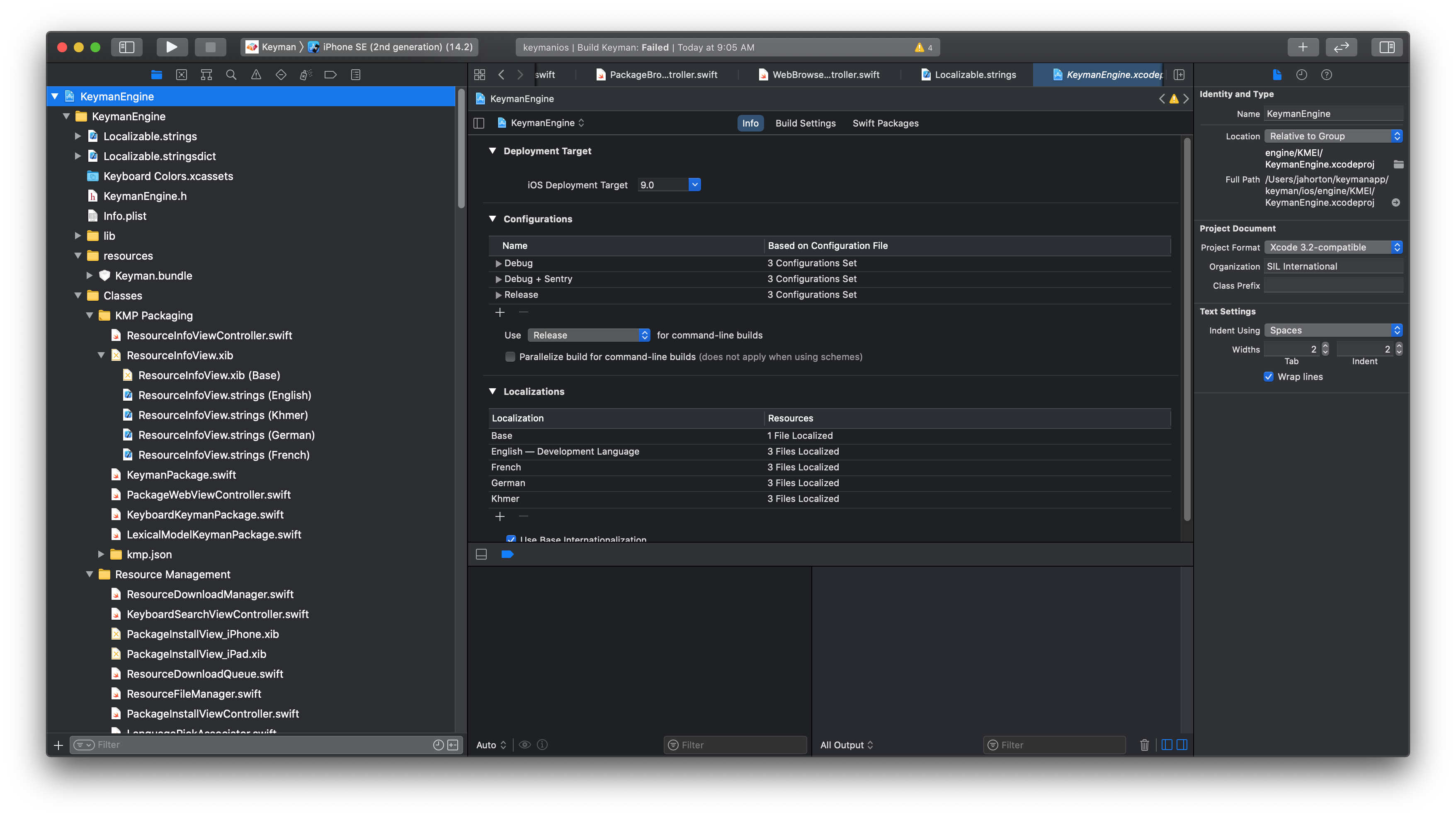This screenshot has height=818, width=1456.
Task: Show the Source Control navigator
Action: tap(182, 75)
